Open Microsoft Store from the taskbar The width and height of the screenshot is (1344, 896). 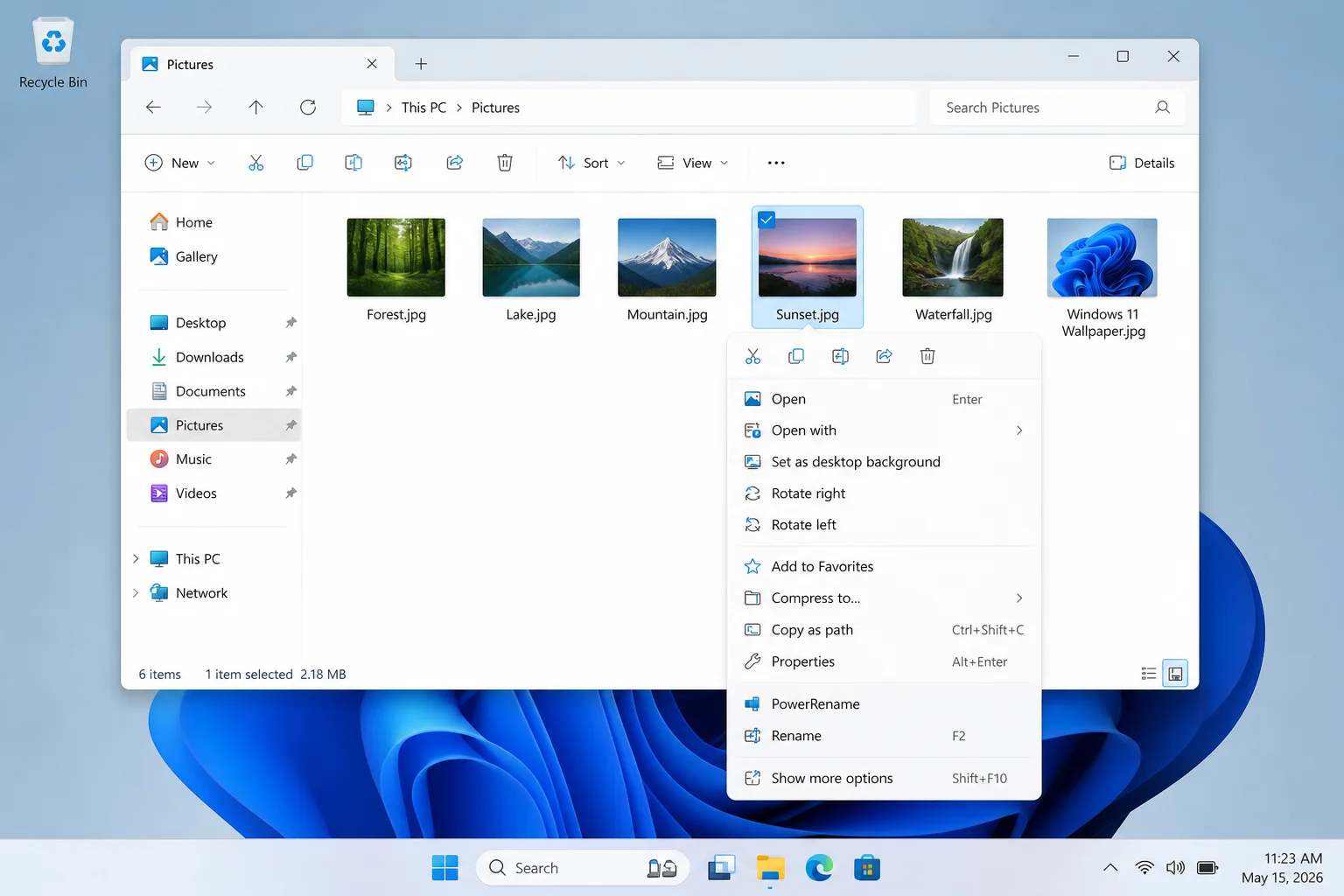point(867,868)
